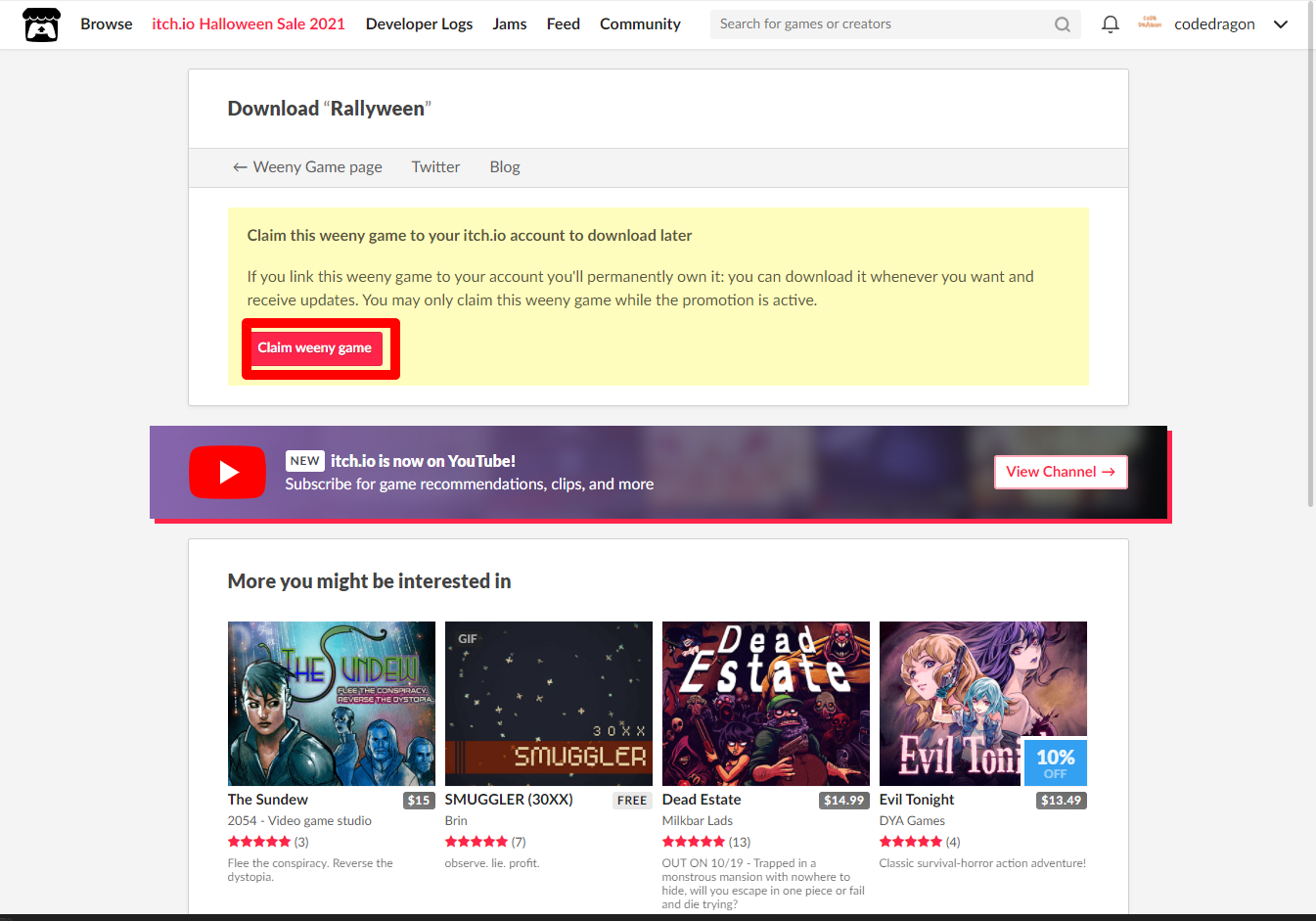
Task: Open SMUGGLER (30XX) GIF thumbnail
Action: pyautogui.click(x=549, y=704)
